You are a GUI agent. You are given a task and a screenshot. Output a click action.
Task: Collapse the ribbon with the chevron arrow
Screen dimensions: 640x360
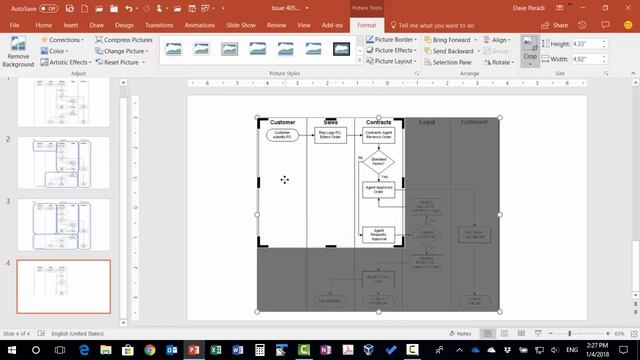633,73
